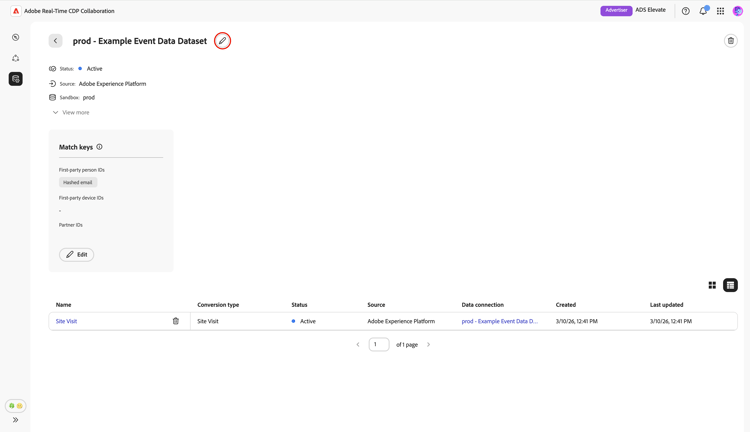Open the second sidebar navigation icon
This screenshot has width=750, height=432.
click(16, 58)
